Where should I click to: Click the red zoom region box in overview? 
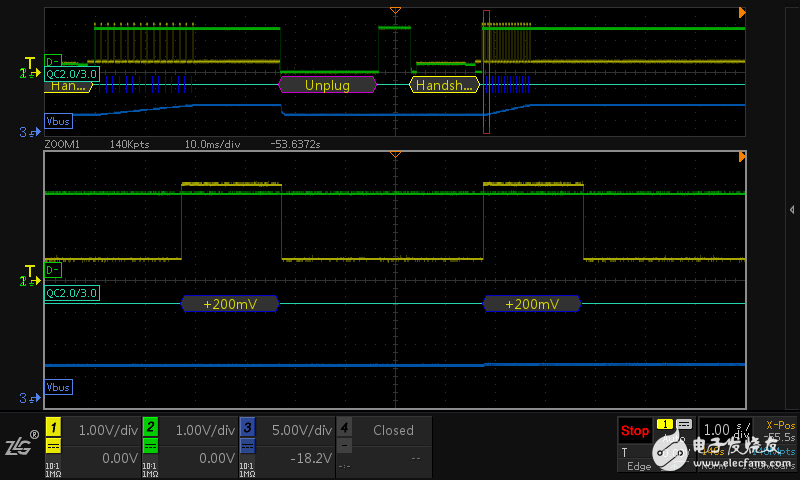tap(487, 70)
